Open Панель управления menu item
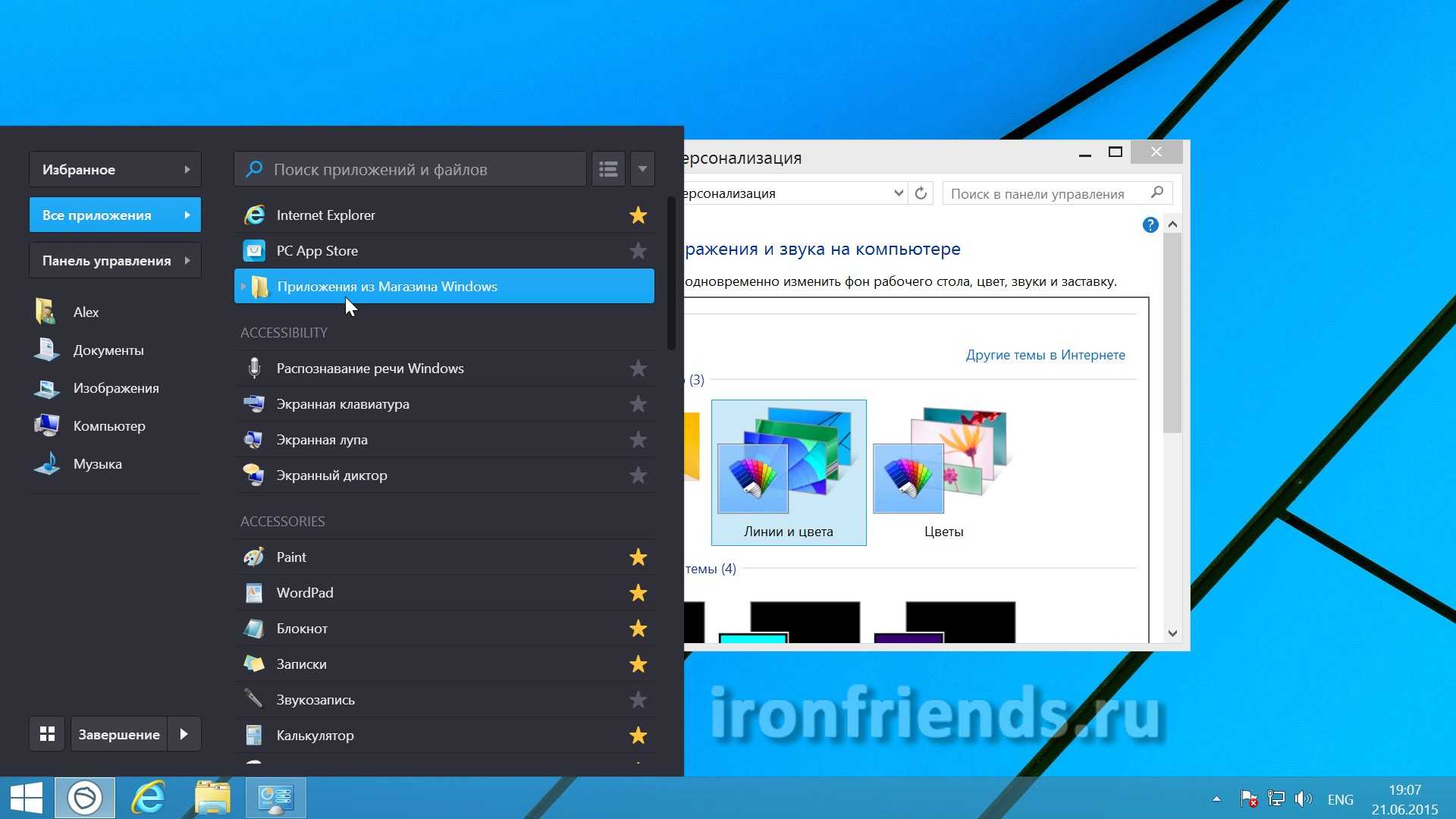This screenshot has width=1456, height=819. 115,261
